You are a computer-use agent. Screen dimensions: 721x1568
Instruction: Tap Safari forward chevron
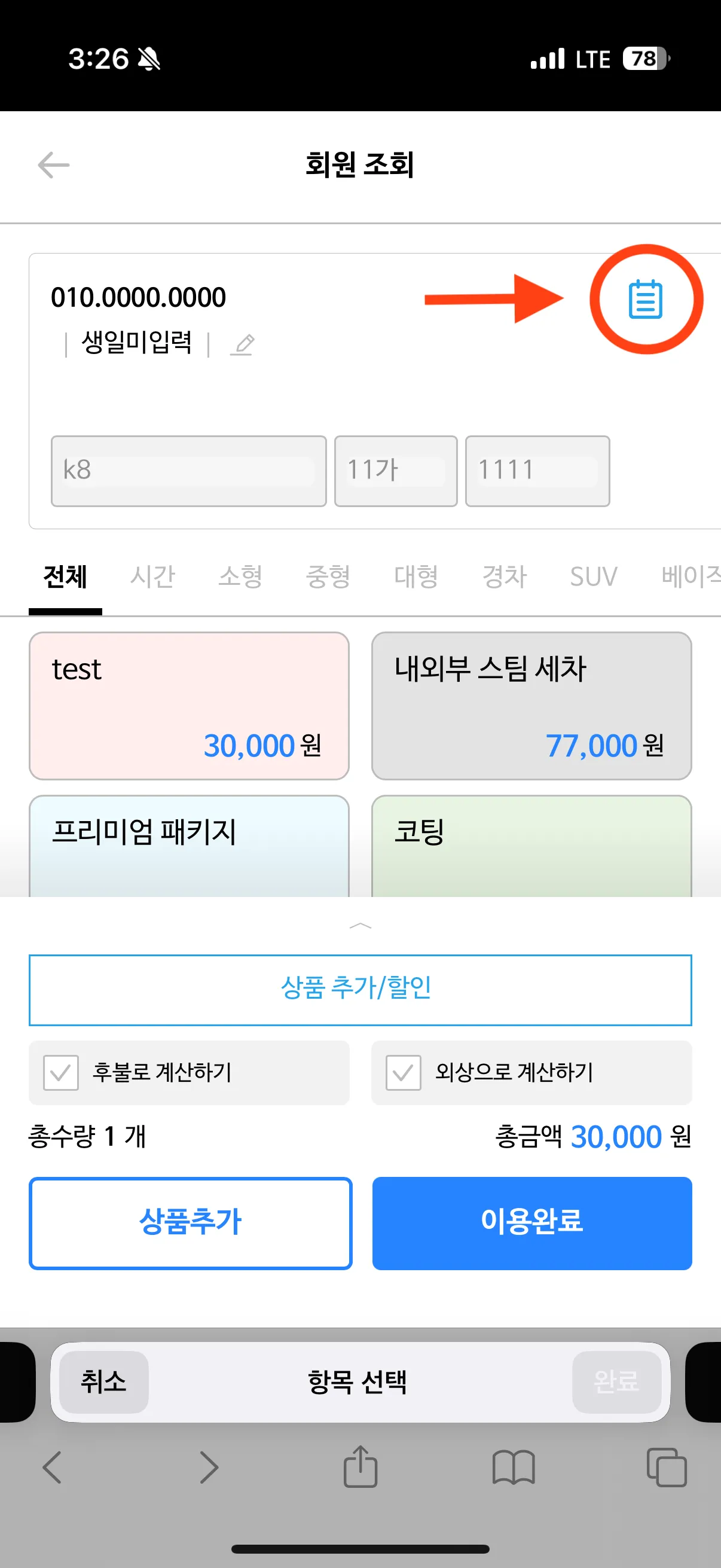(209, 1467)
